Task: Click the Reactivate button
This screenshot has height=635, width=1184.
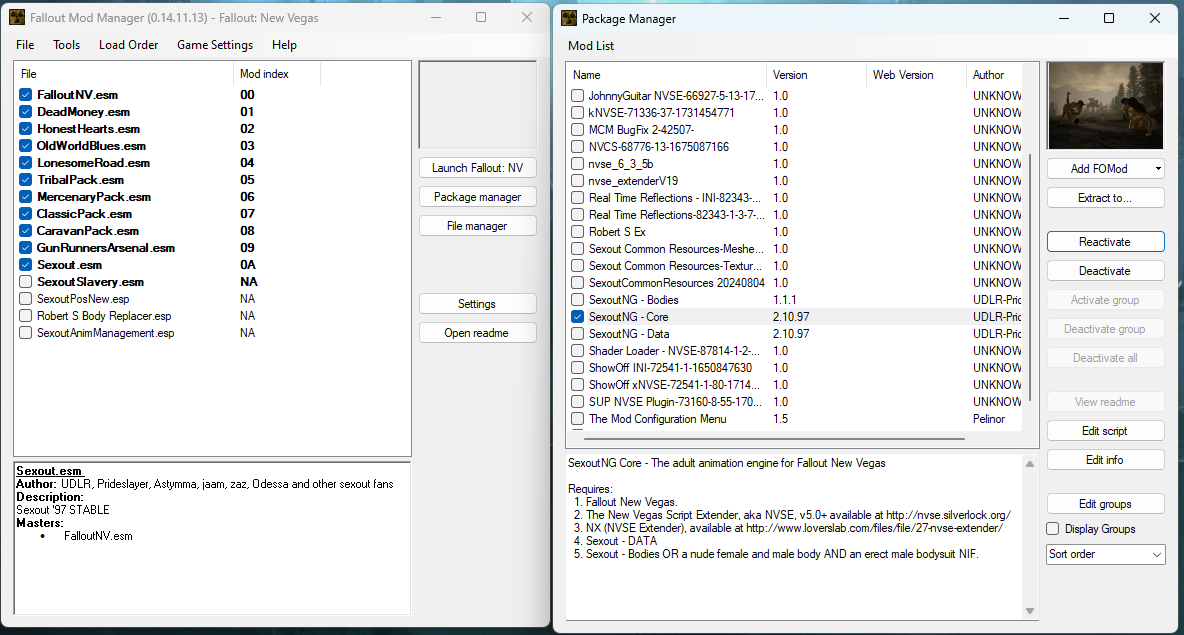Action: tap(1105, 242)
